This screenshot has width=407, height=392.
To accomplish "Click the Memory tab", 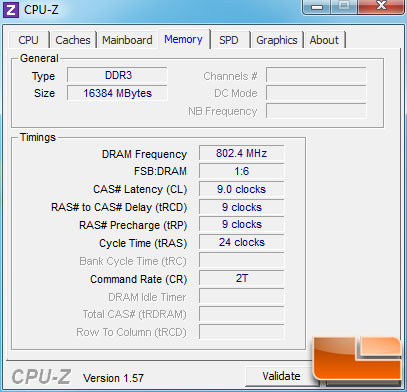I will pyautogui.click(x=184, y=39).
